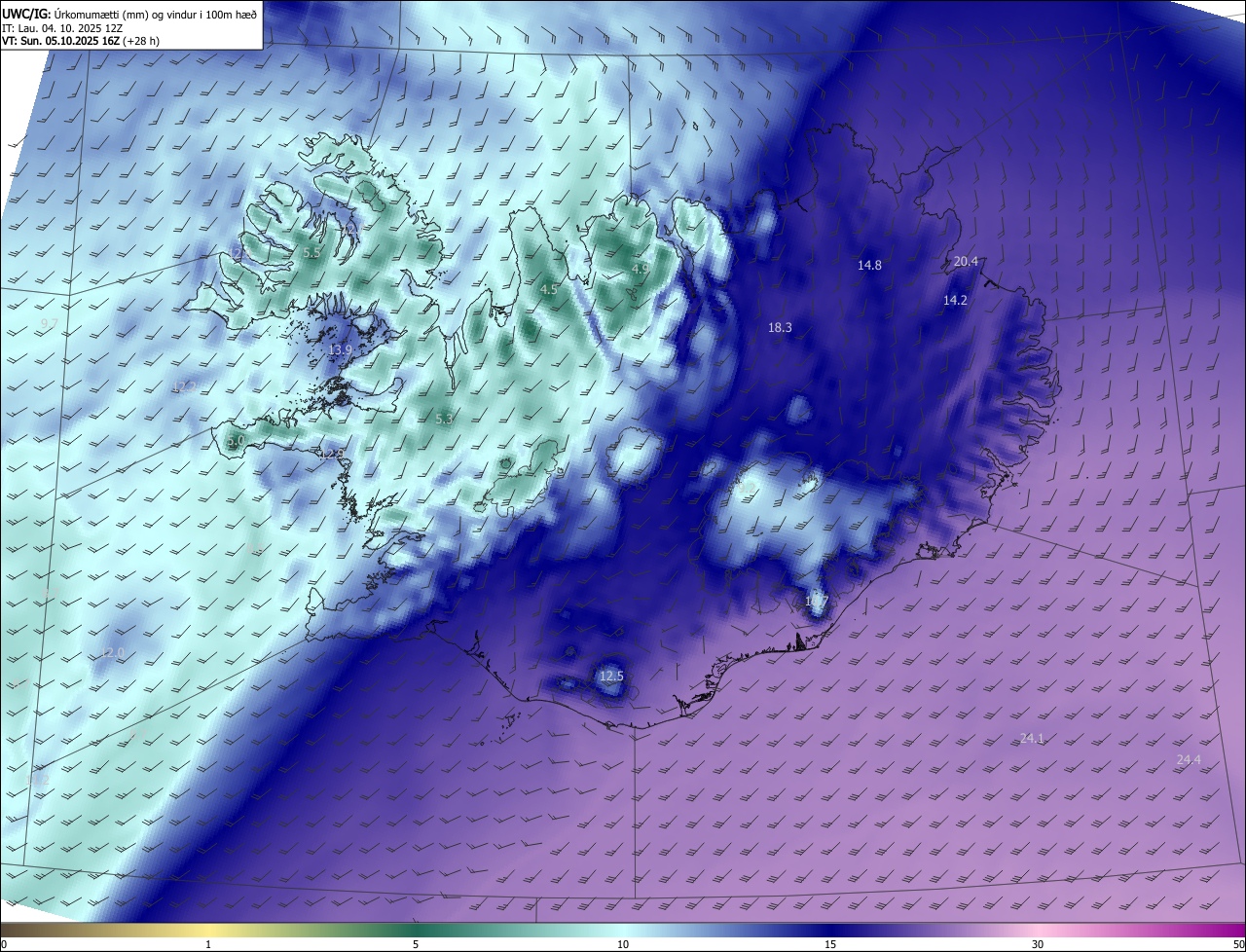The width and height of the screenshot is (1246, 952).
Task: Click the 9.7 value near the west edge
Action: click(x=50, y=323)
